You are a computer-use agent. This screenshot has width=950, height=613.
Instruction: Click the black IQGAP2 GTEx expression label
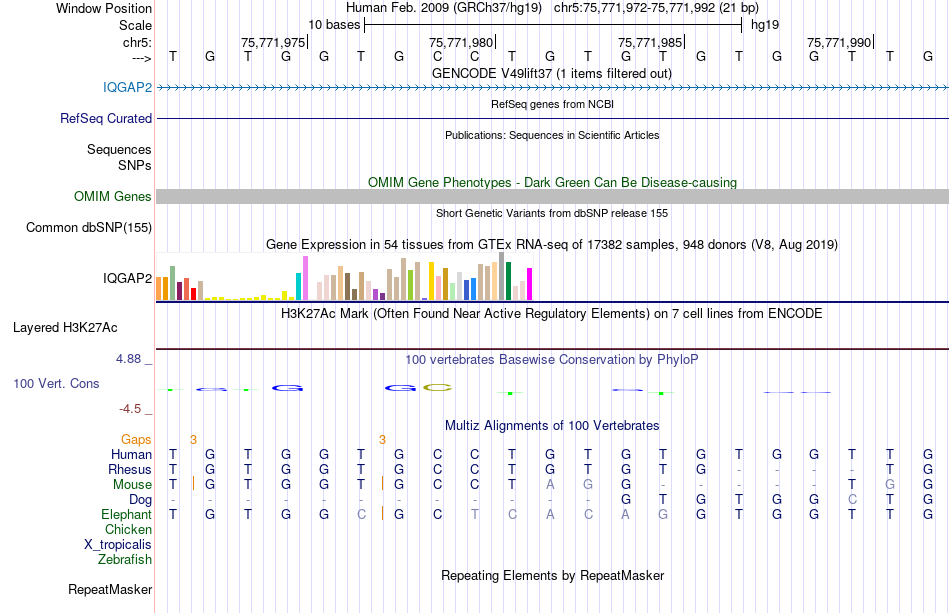(x=127, y=278)
